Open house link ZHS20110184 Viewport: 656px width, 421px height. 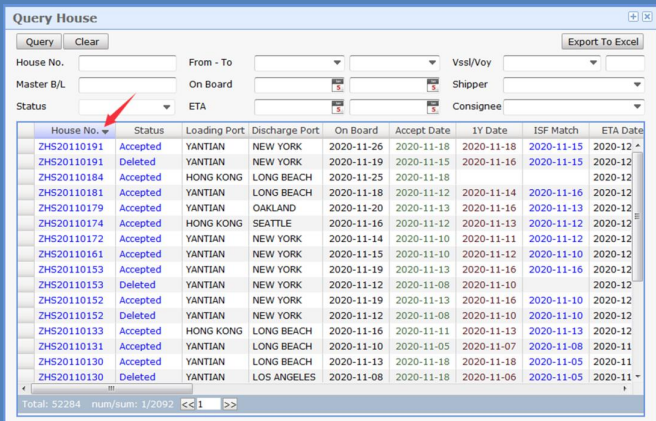pos(70,177)
